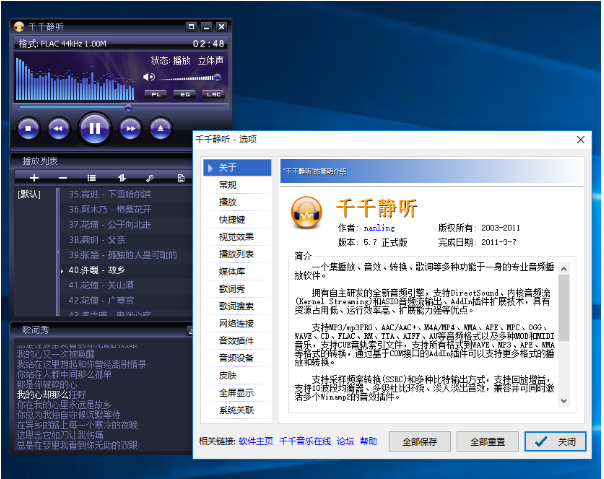Add songs with playlist plus icon

[x=34, y=178]
